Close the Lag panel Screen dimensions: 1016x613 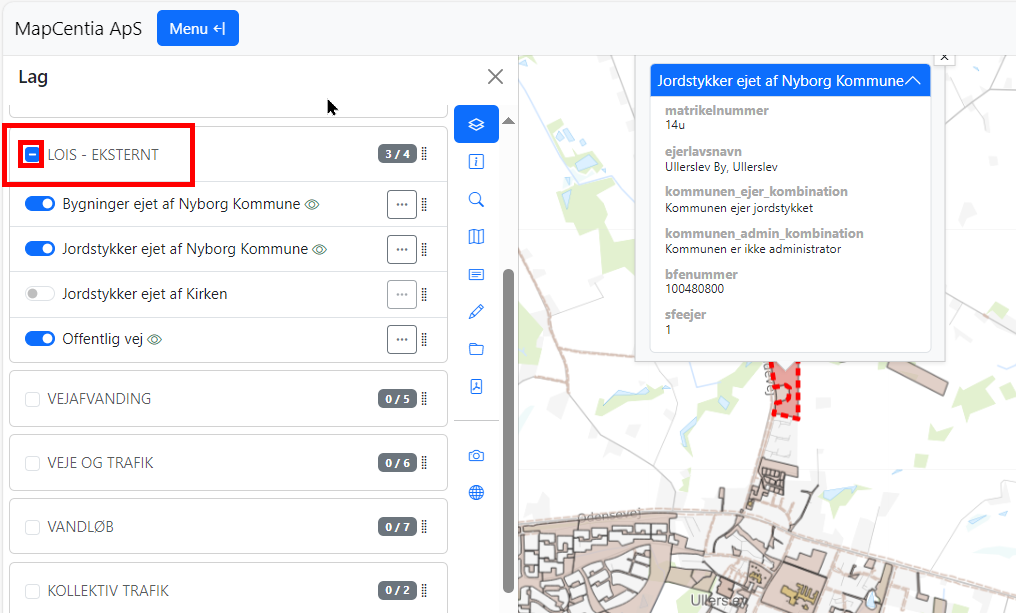click(495, 77)
